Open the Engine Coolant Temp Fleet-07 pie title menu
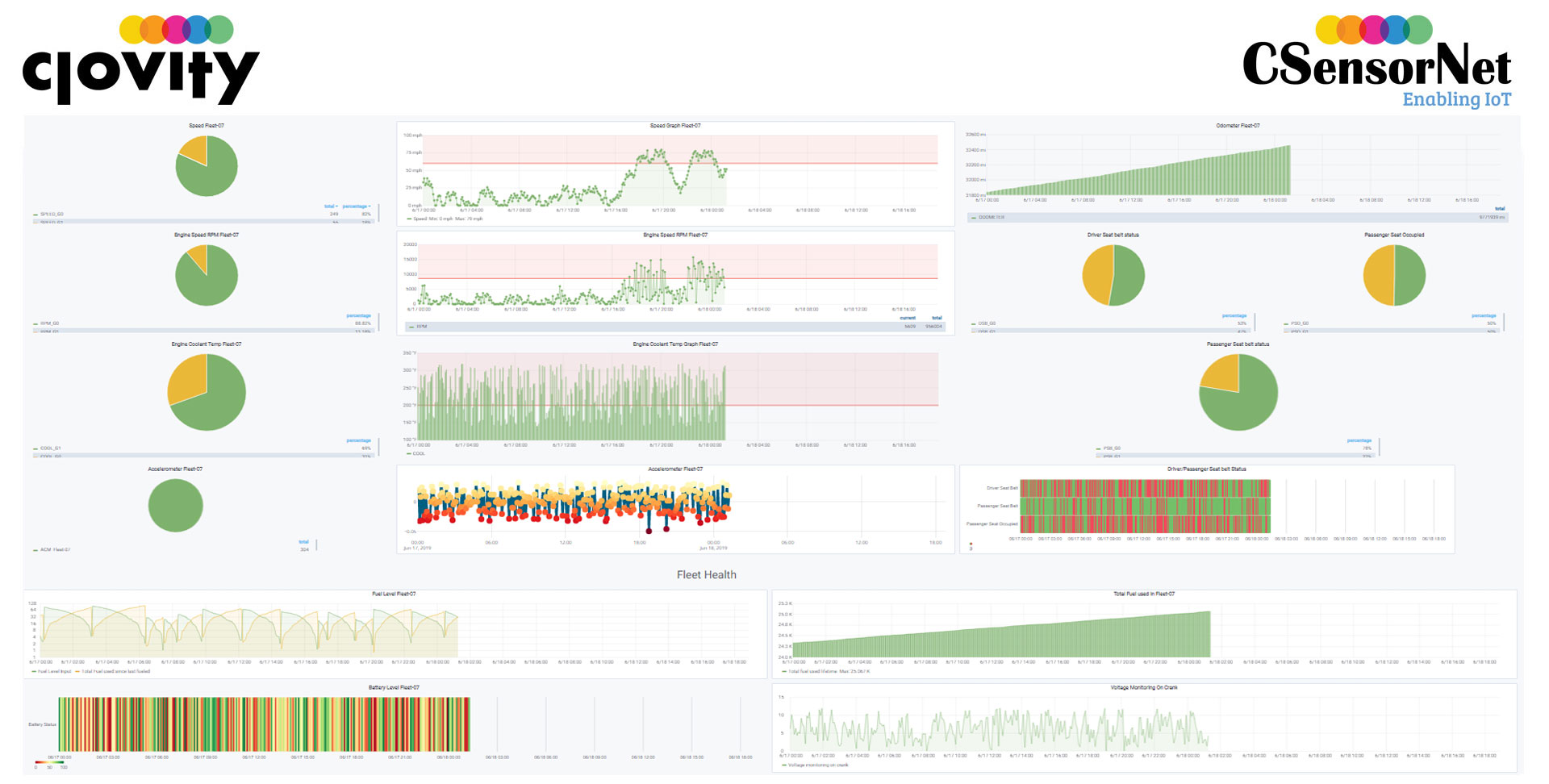Image resolution: width=1549 pixels, height=784 pixels. tap(207, 344)
